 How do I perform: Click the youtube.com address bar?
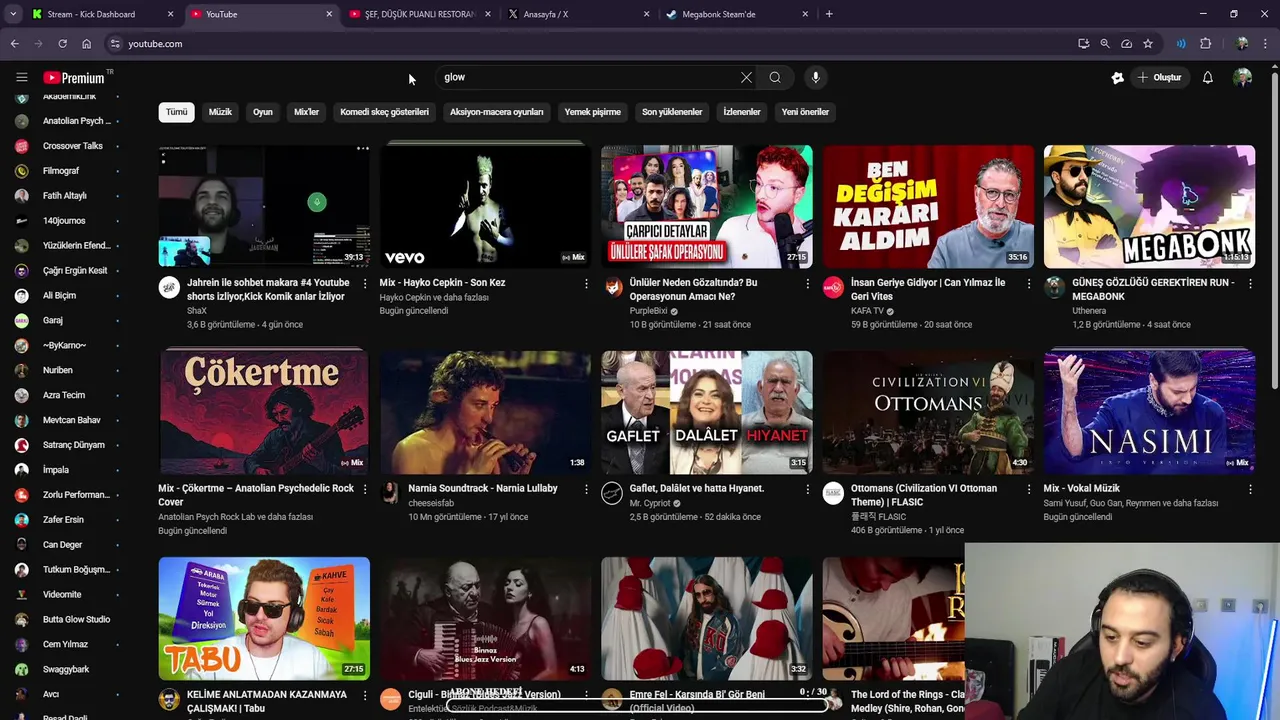[590, 44]
